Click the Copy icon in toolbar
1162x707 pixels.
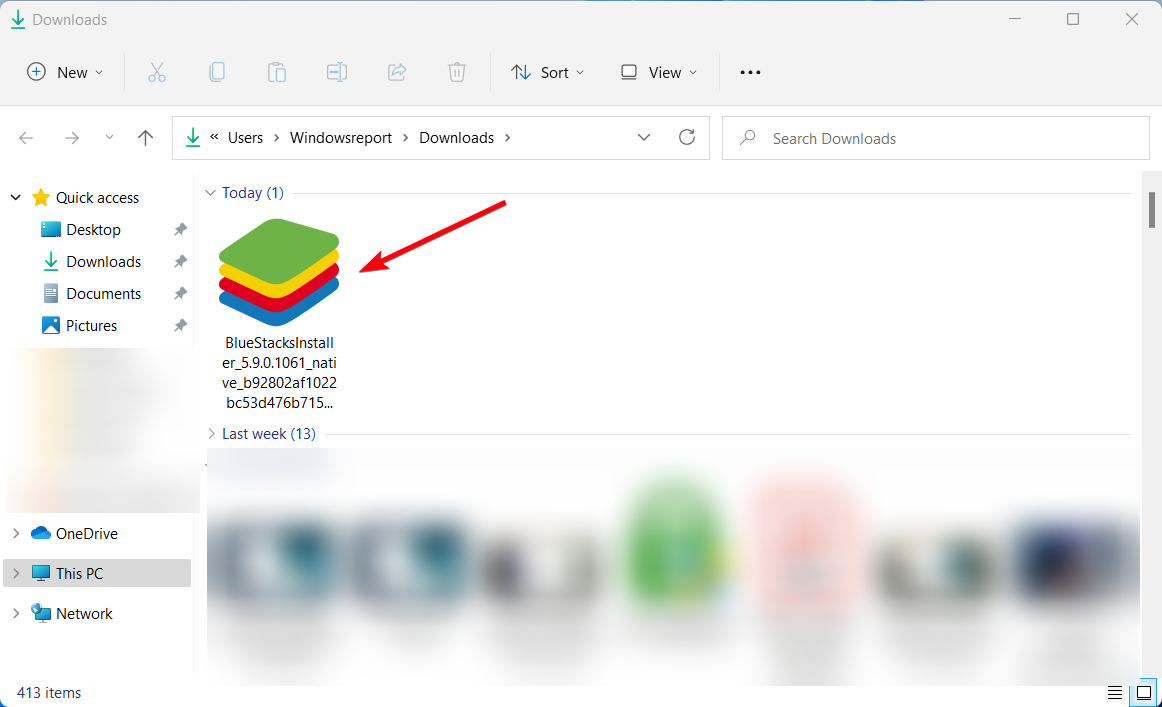tap(217, 72)
